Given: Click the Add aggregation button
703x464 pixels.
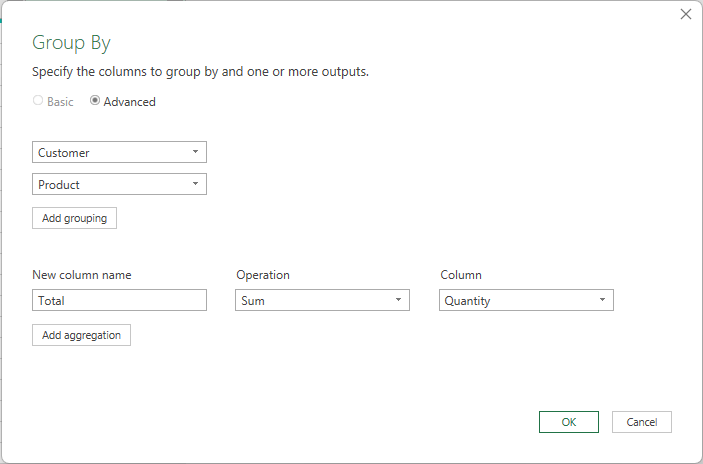Looking at the screenshot, I should (82, 335).
